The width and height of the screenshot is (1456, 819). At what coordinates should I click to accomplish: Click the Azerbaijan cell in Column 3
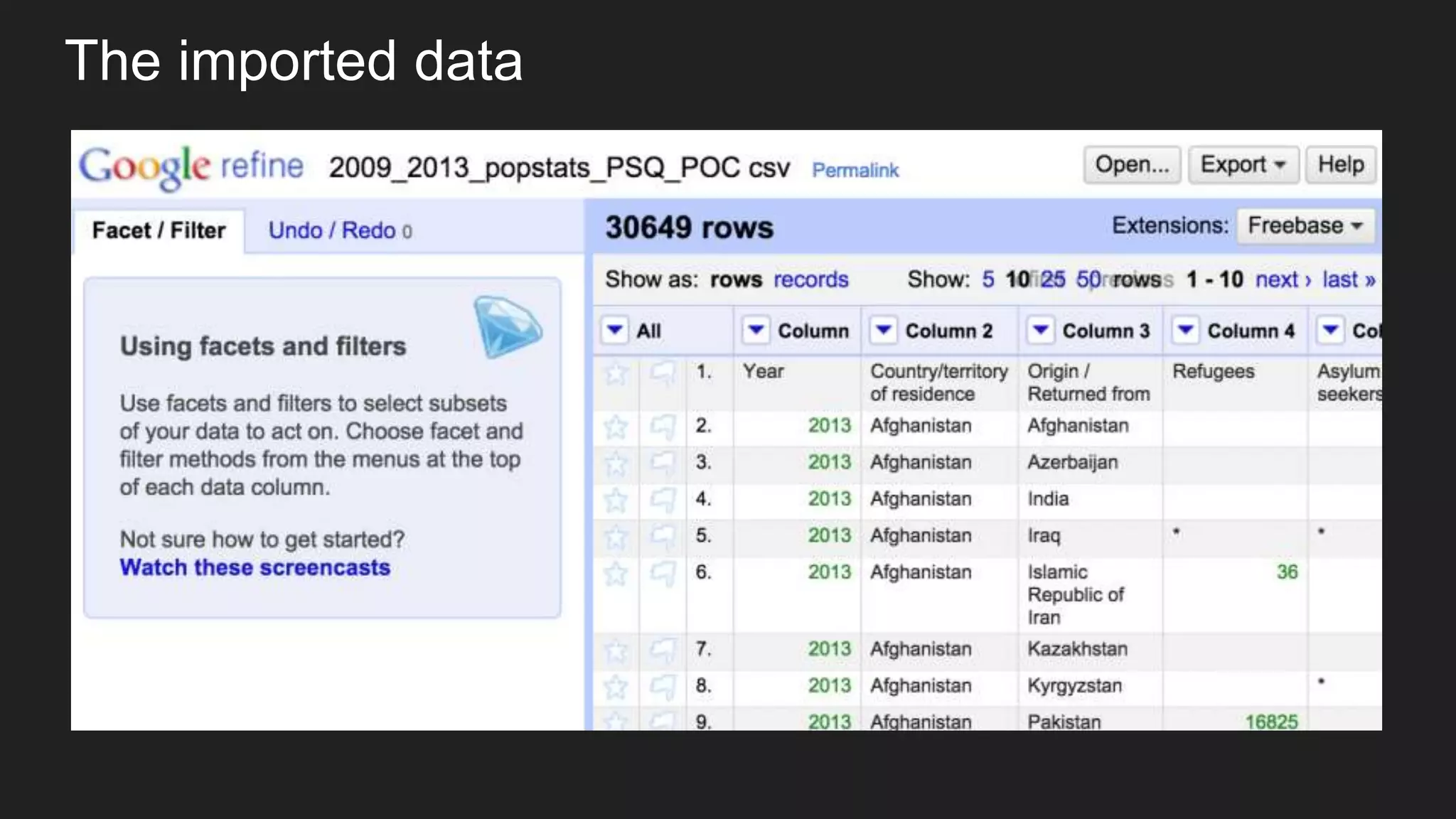tap(1091, 466)
